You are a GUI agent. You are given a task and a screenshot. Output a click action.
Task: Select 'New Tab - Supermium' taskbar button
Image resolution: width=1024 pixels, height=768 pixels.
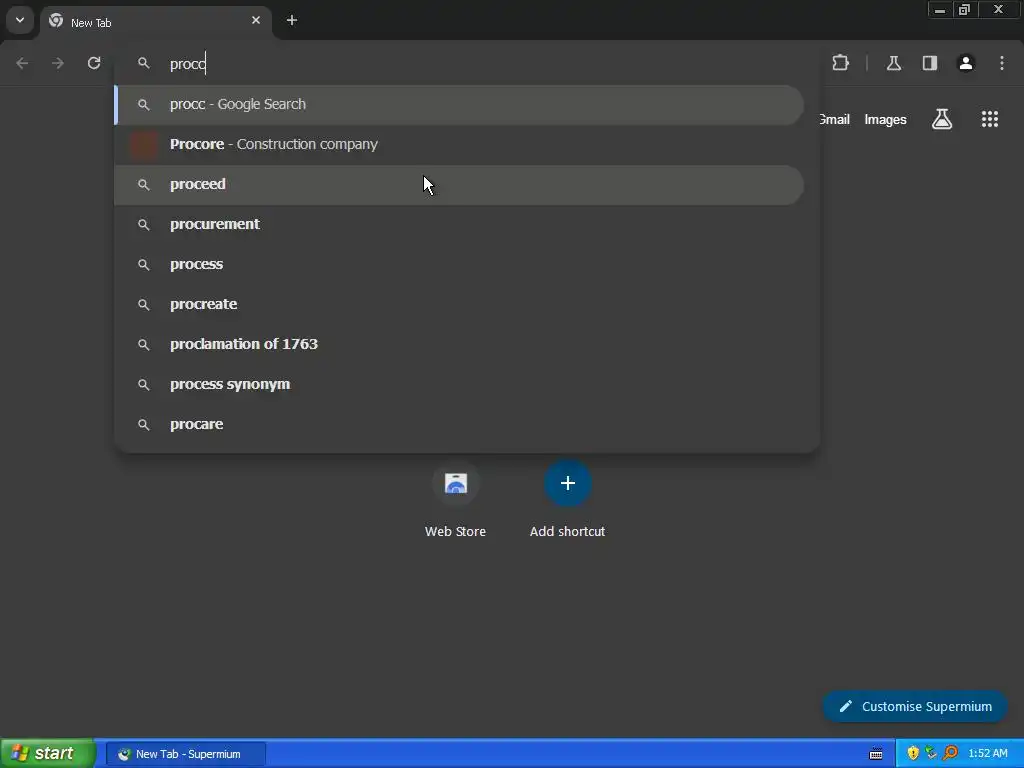click(185, 754)
